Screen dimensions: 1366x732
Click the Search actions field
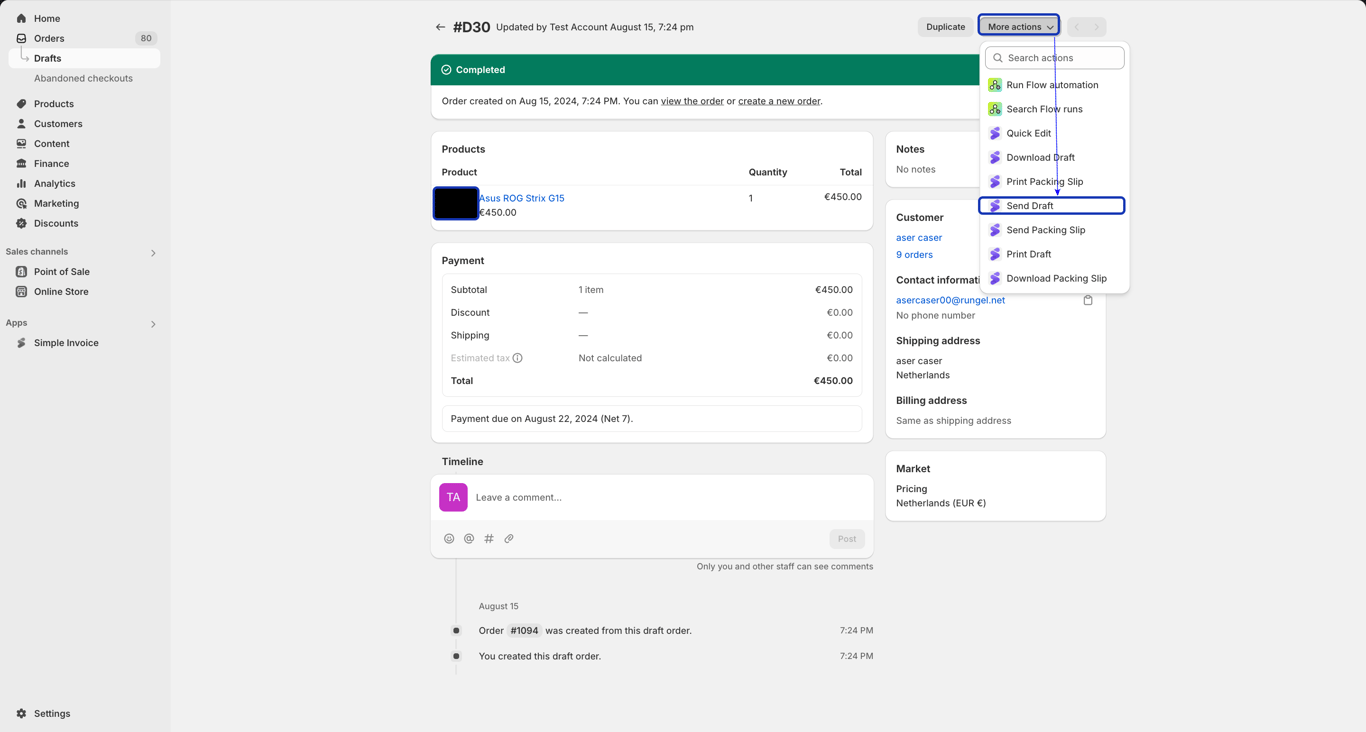coord(1055,58)
